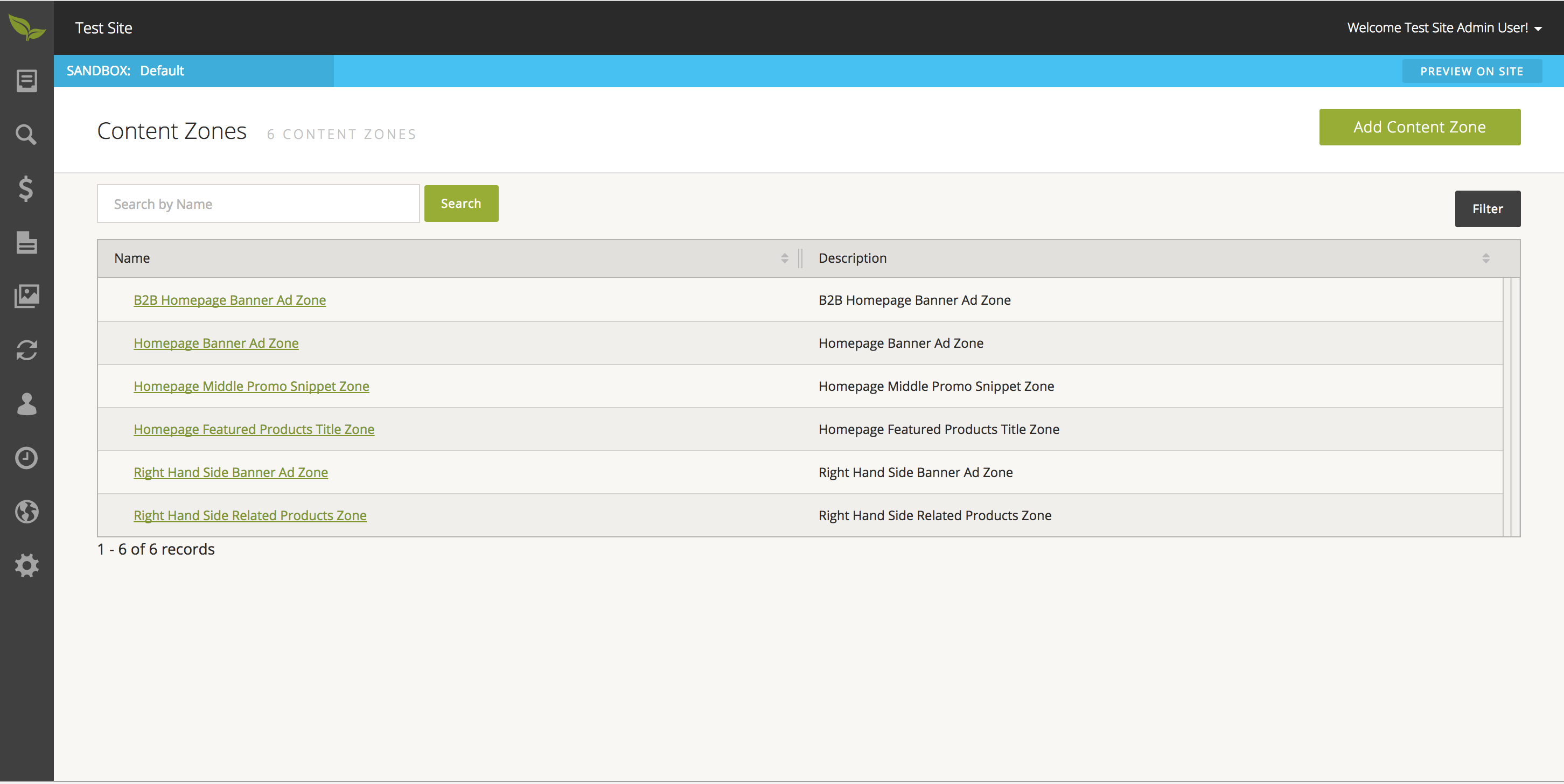Image resolution: width=1564 pixels, height=784 pixels.
Task: Open the clock history sidebar icon
Action: (27, 458)
